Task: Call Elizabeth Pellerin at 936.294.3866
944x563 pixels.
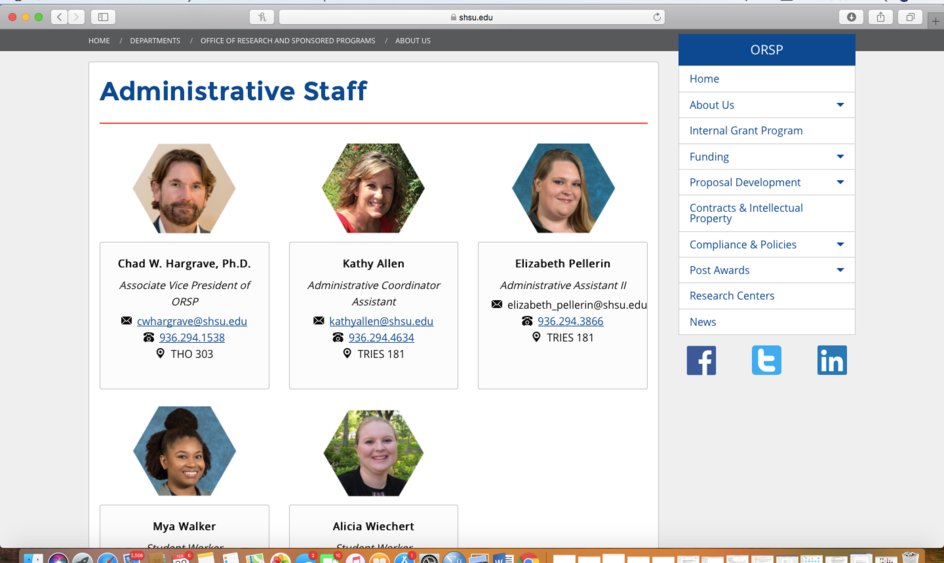Action: tap(570, 321)
